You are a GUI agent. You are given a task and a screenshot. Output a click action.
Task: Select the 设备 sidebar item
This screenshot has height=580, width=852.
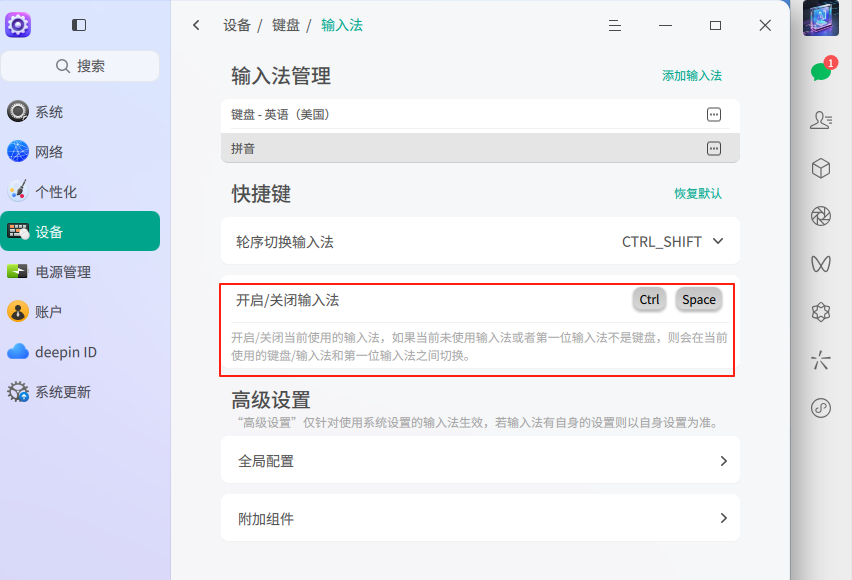click(x=80, y=232)
